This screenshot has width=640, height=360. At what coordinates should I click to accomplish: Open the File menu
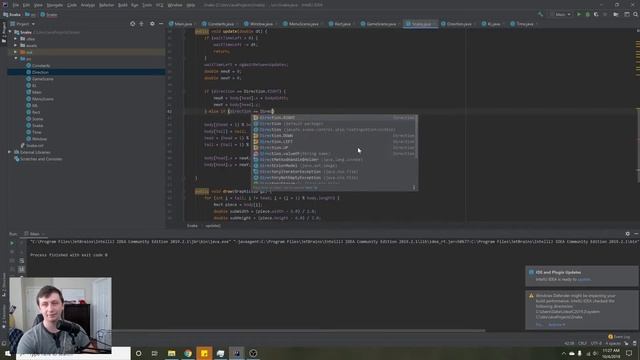[16, 5]
